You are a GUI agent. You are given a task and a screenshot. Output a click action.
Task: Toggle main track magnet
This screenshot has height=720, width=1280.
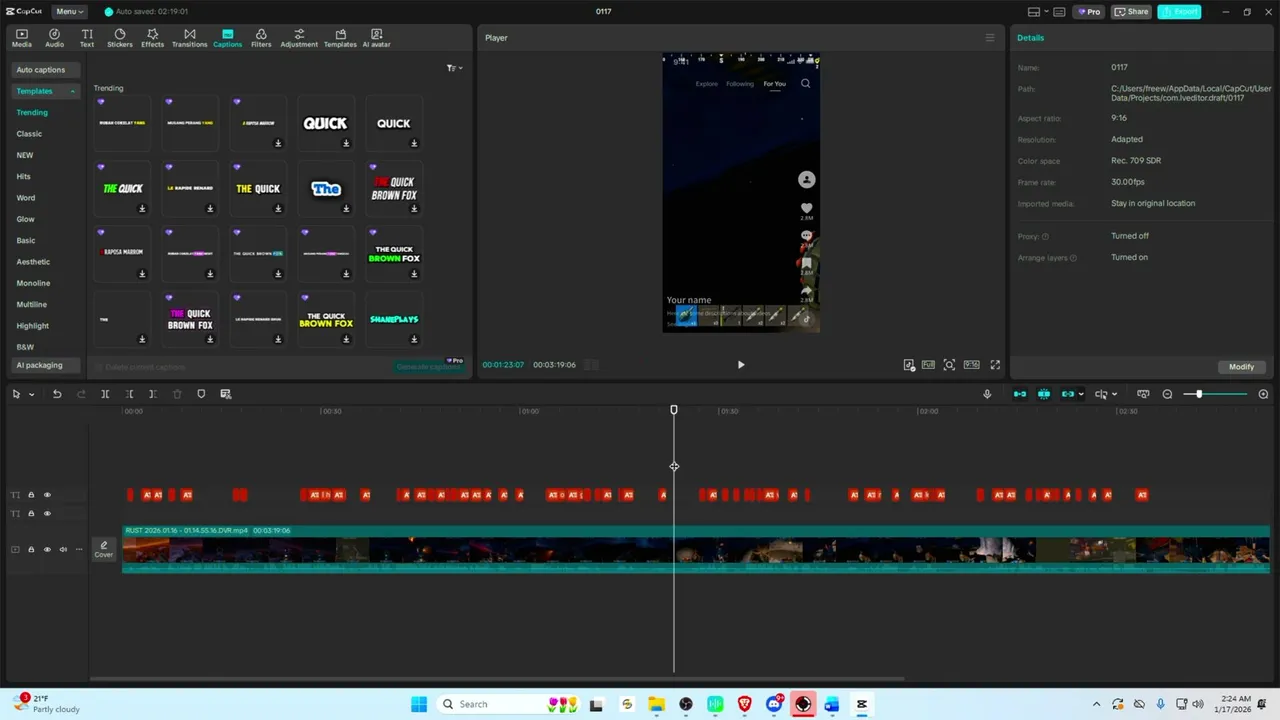[1020, 394]
